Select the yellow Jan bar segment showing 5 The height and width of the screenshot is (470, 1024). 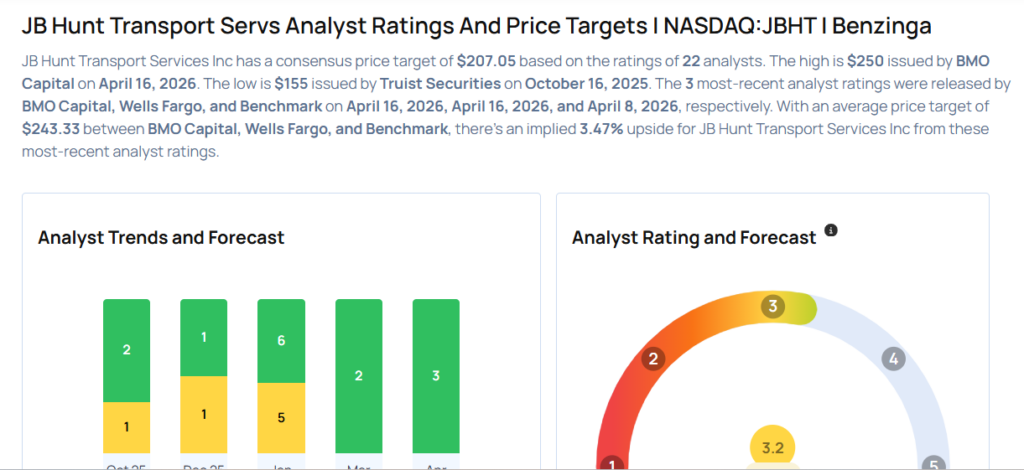click(x=281, y=417)
